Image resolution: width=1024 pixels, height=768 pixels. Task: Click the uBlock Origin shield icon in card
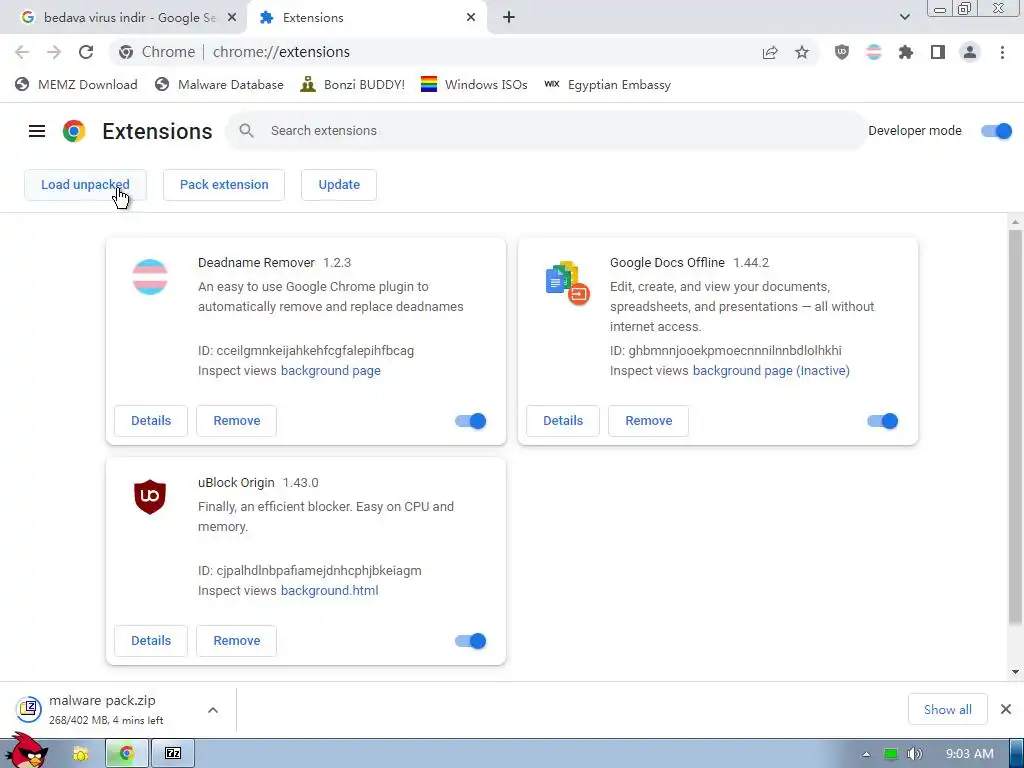pyautogui.click(x=150, y=497)
